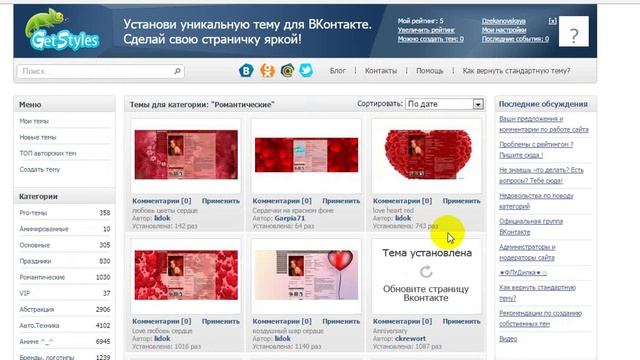Open 'Мои темы' in the menu
This screenshot has width=640, height=360.
coord(34,121)
